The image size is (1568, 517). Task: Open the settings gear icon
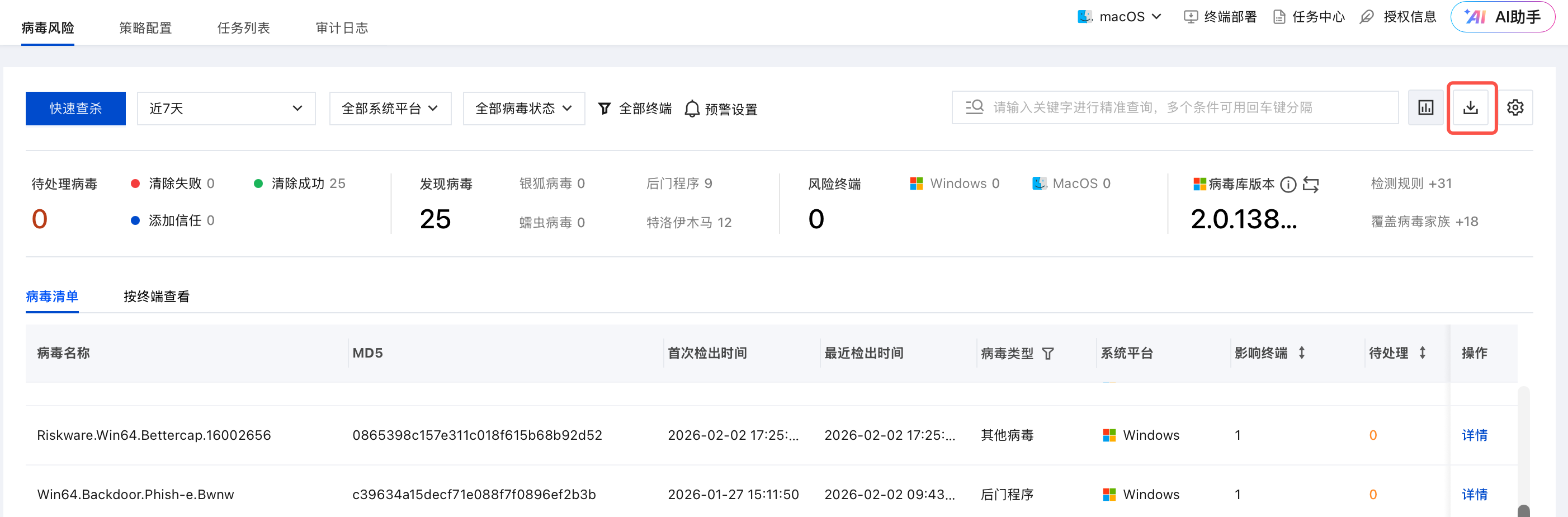(1515, 108)
